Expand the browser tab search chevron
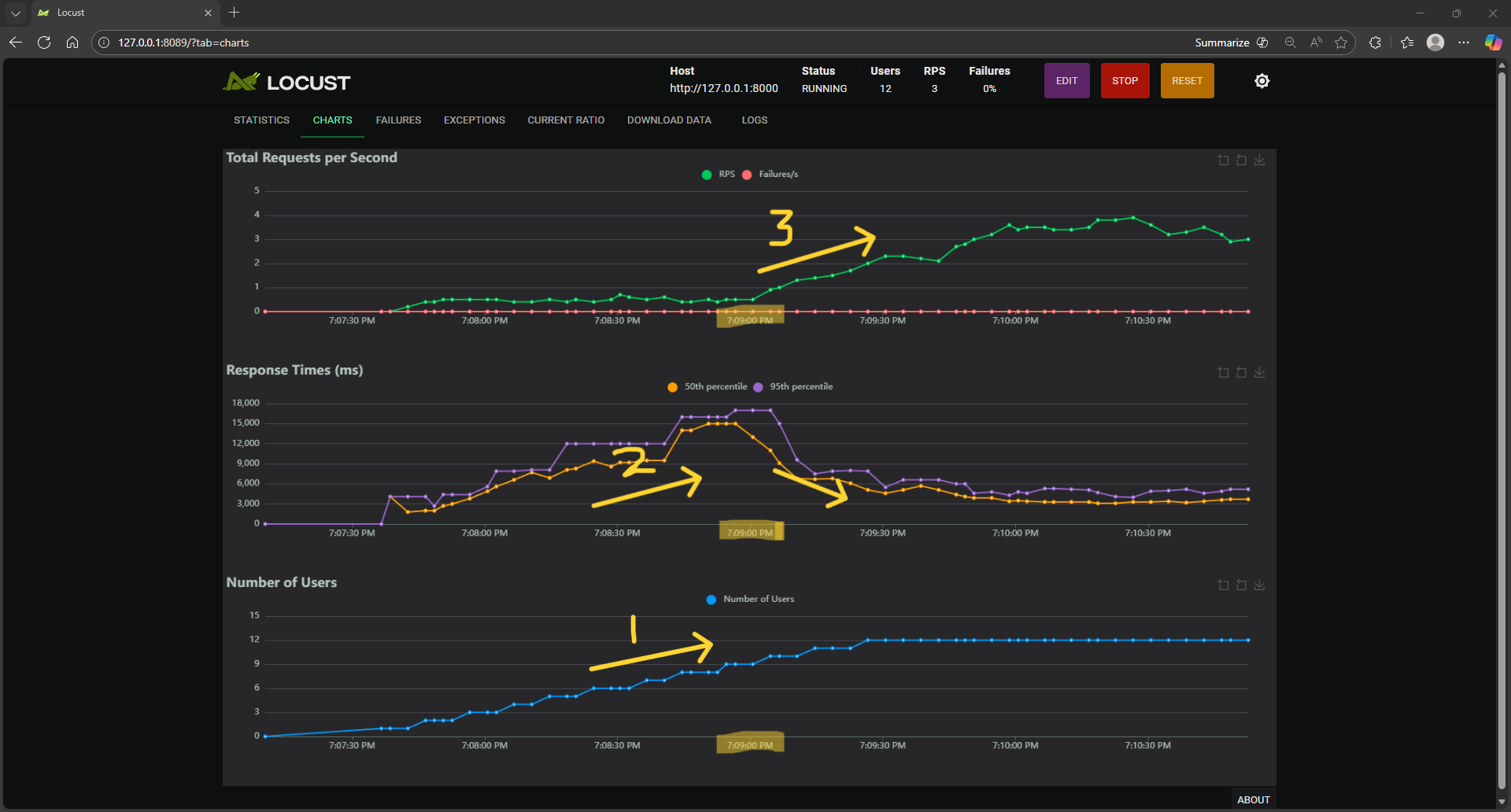 tap(16, 13)
